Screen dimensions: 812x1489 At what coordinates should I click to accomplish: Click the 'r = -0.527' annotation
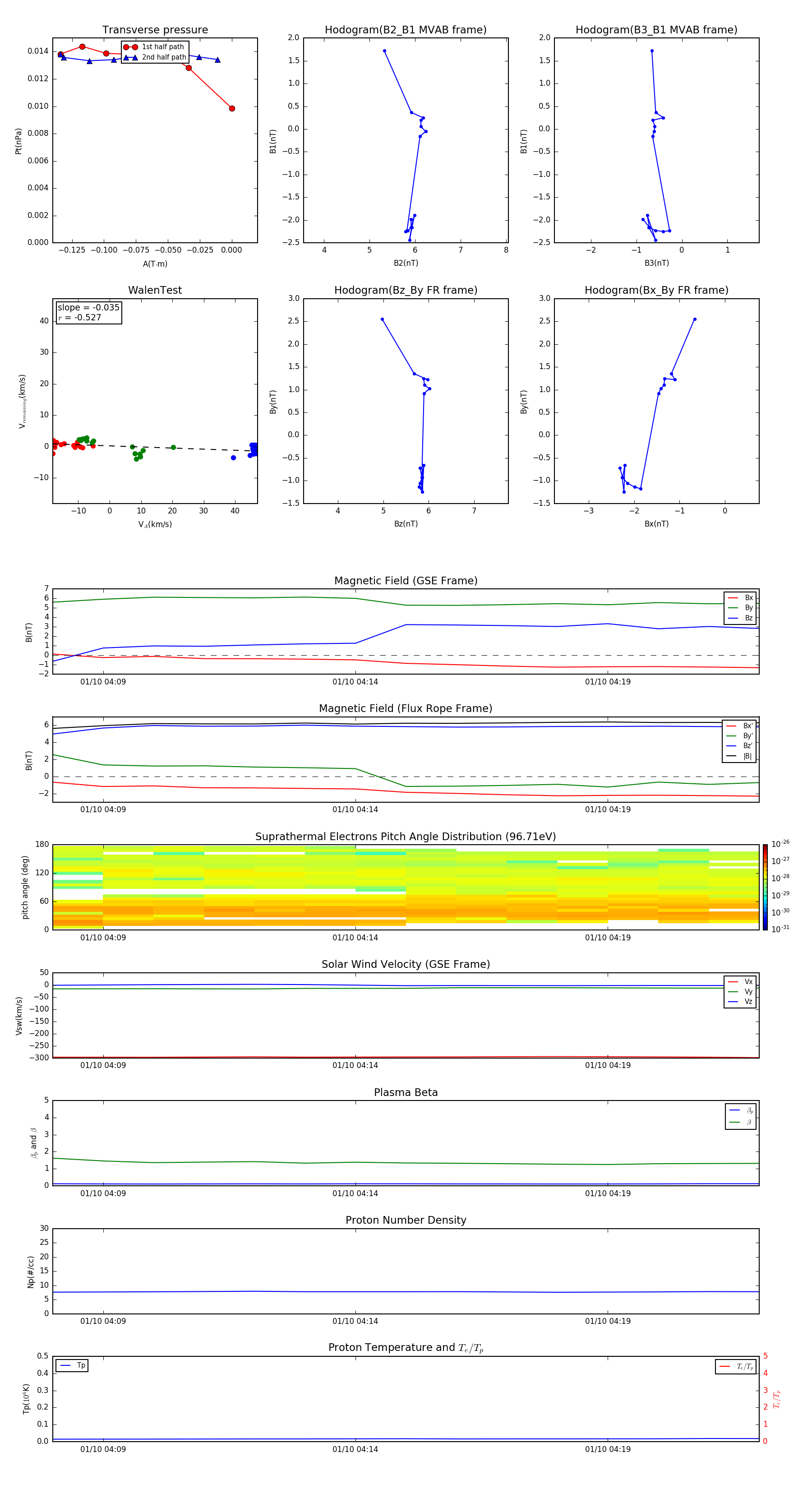[80, 317]
